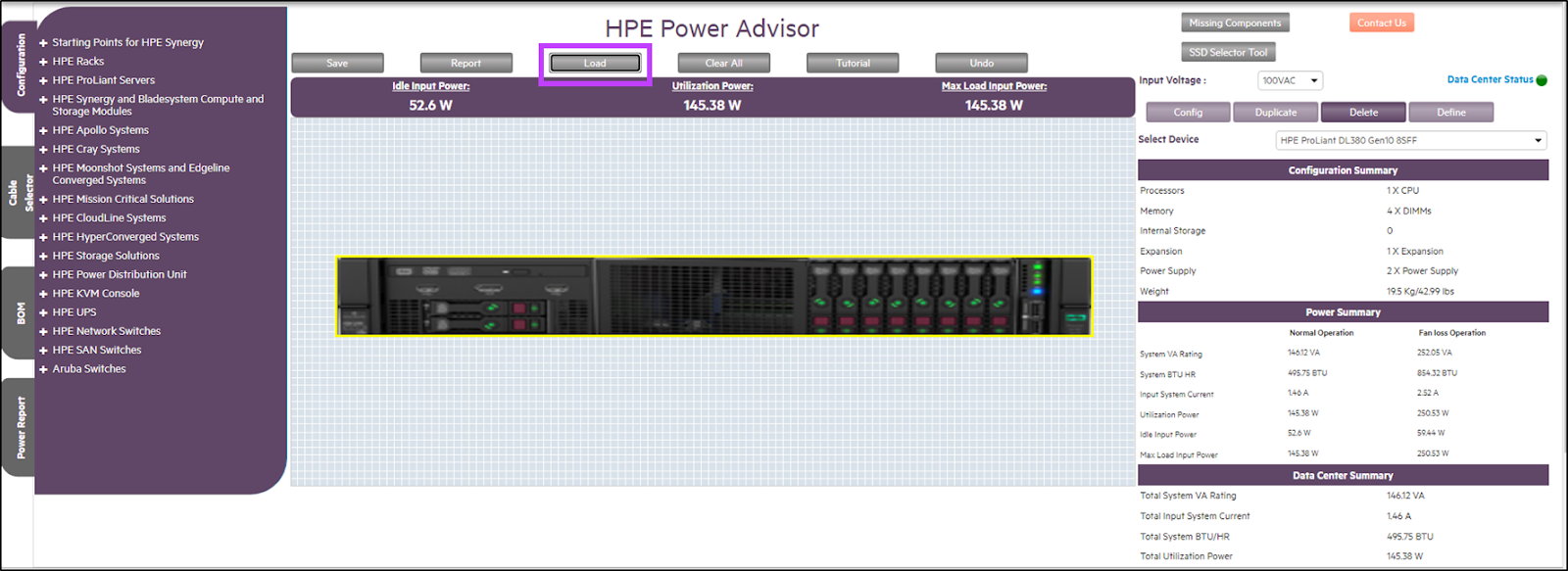Expand HPE HyperConverged Systems plus icon
This screenshot has width=1568, height=571.
pyautogui.click(x=43, y=237)
